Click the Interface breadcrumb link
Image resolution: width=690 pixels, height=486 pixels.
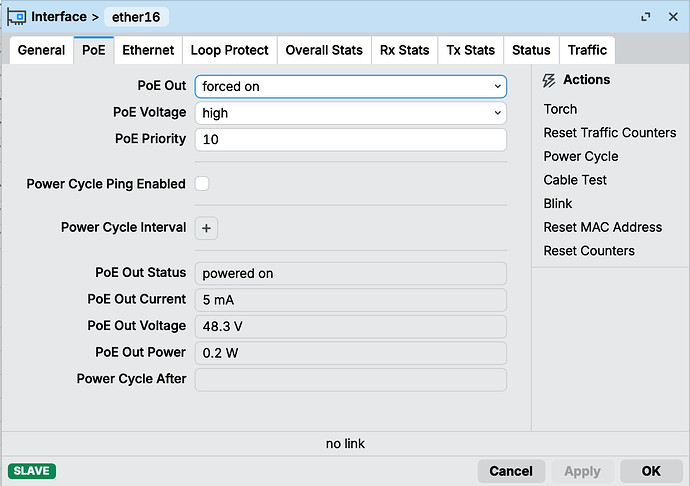(x=59, y=17)
